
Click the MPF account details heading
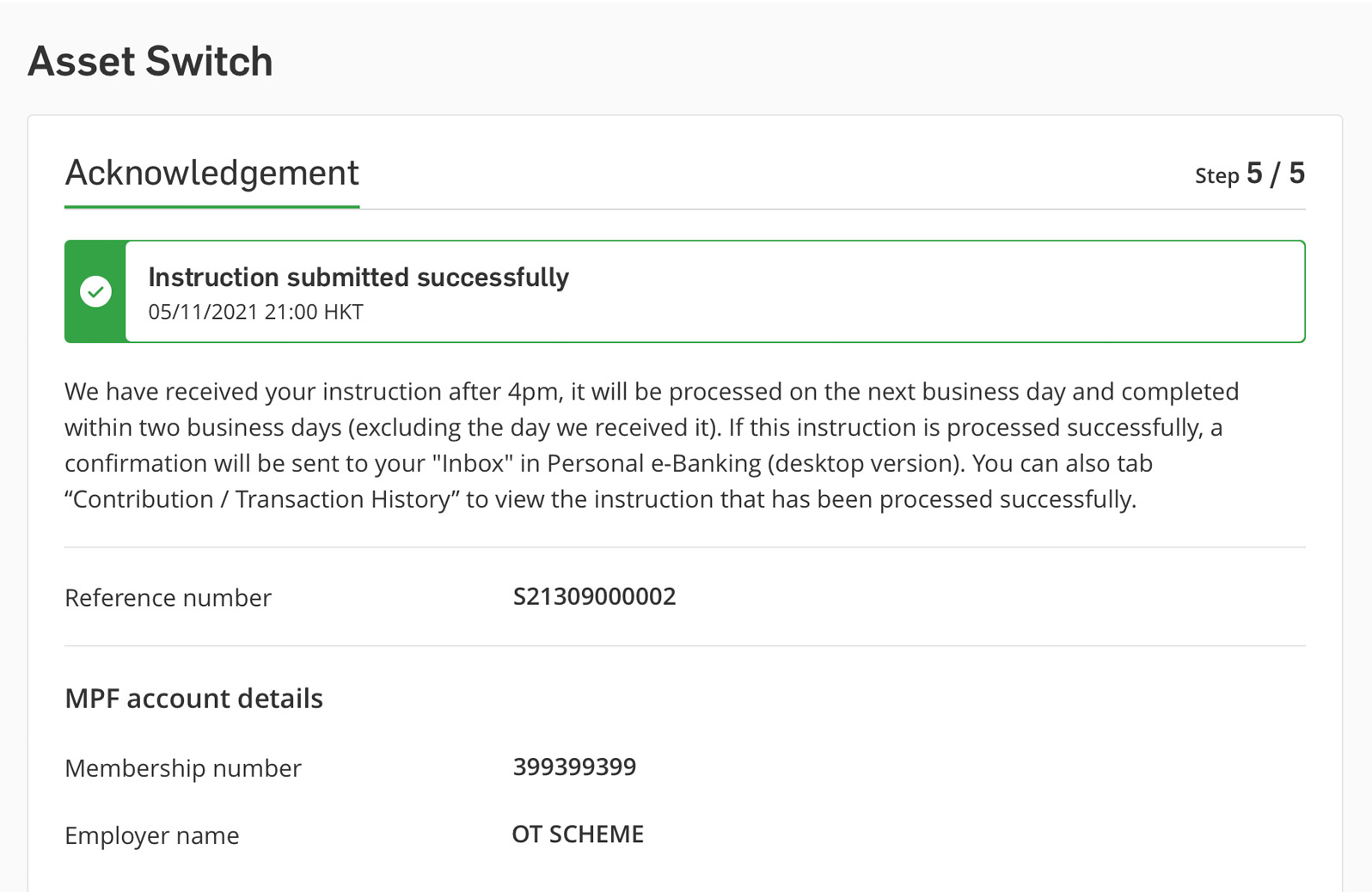193,698
